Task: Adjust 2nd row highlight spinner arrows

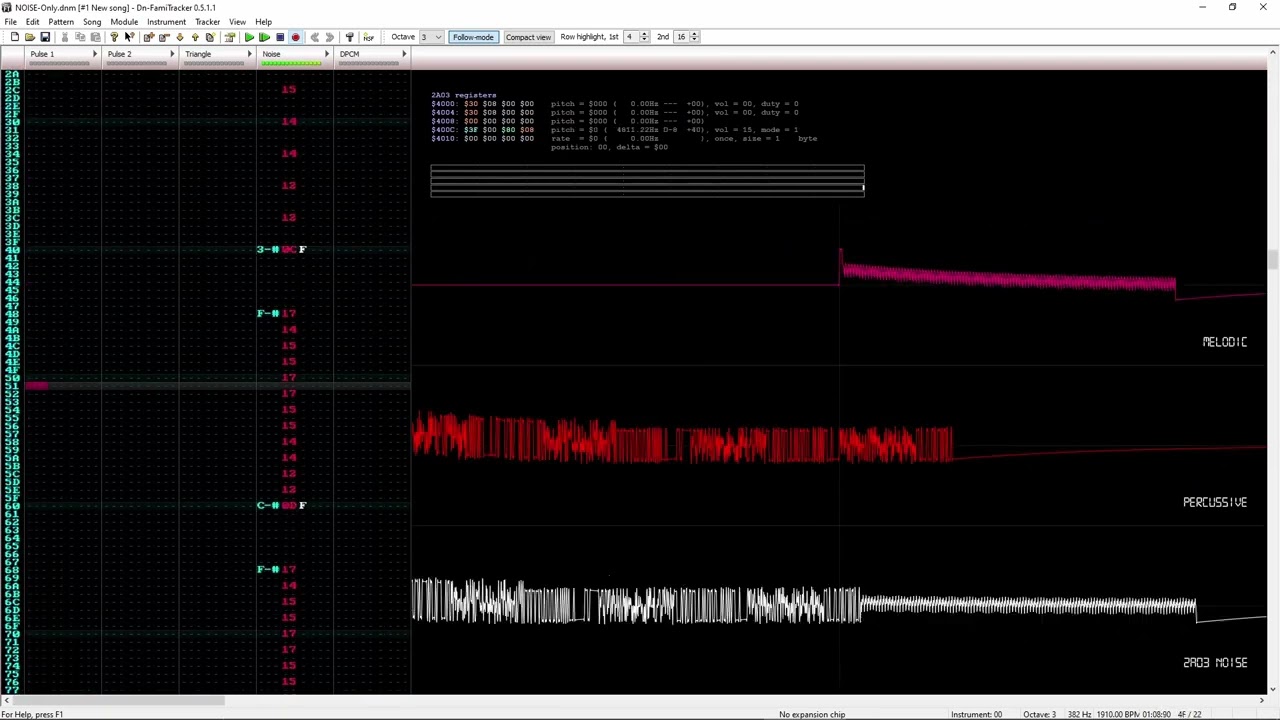Action: click(x=696, y=37)
